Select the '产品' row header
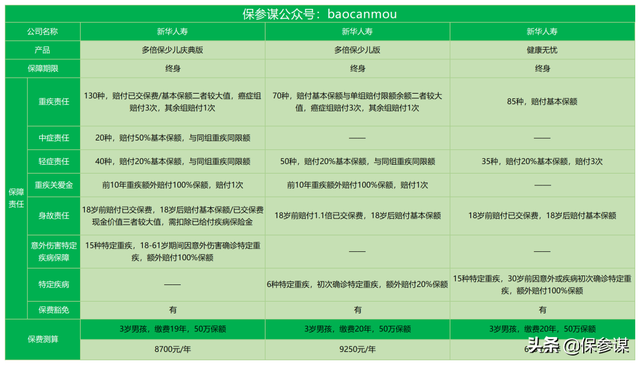This screenshot has height=365, width=640. [42, 50]
